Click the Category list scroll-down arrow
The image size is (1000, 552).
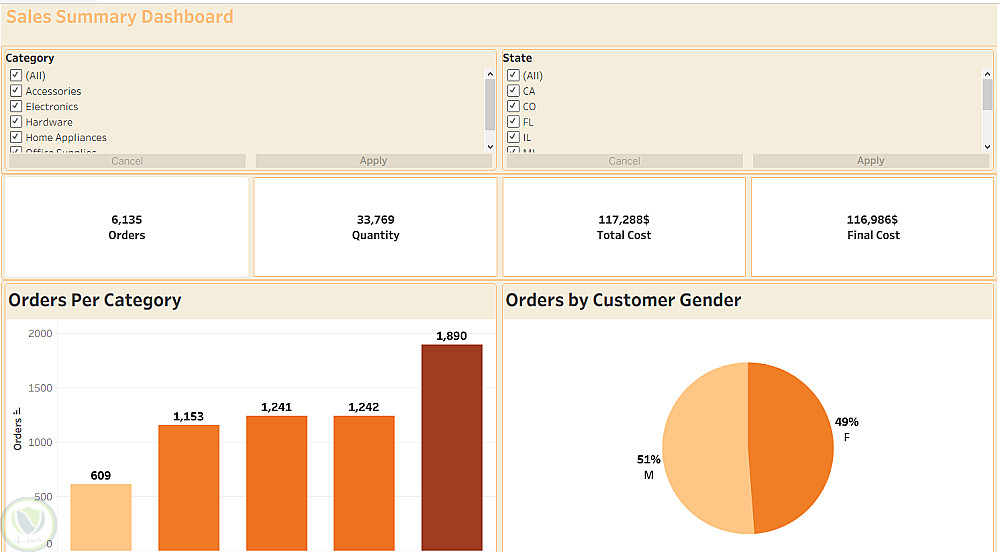pos(490,146)
